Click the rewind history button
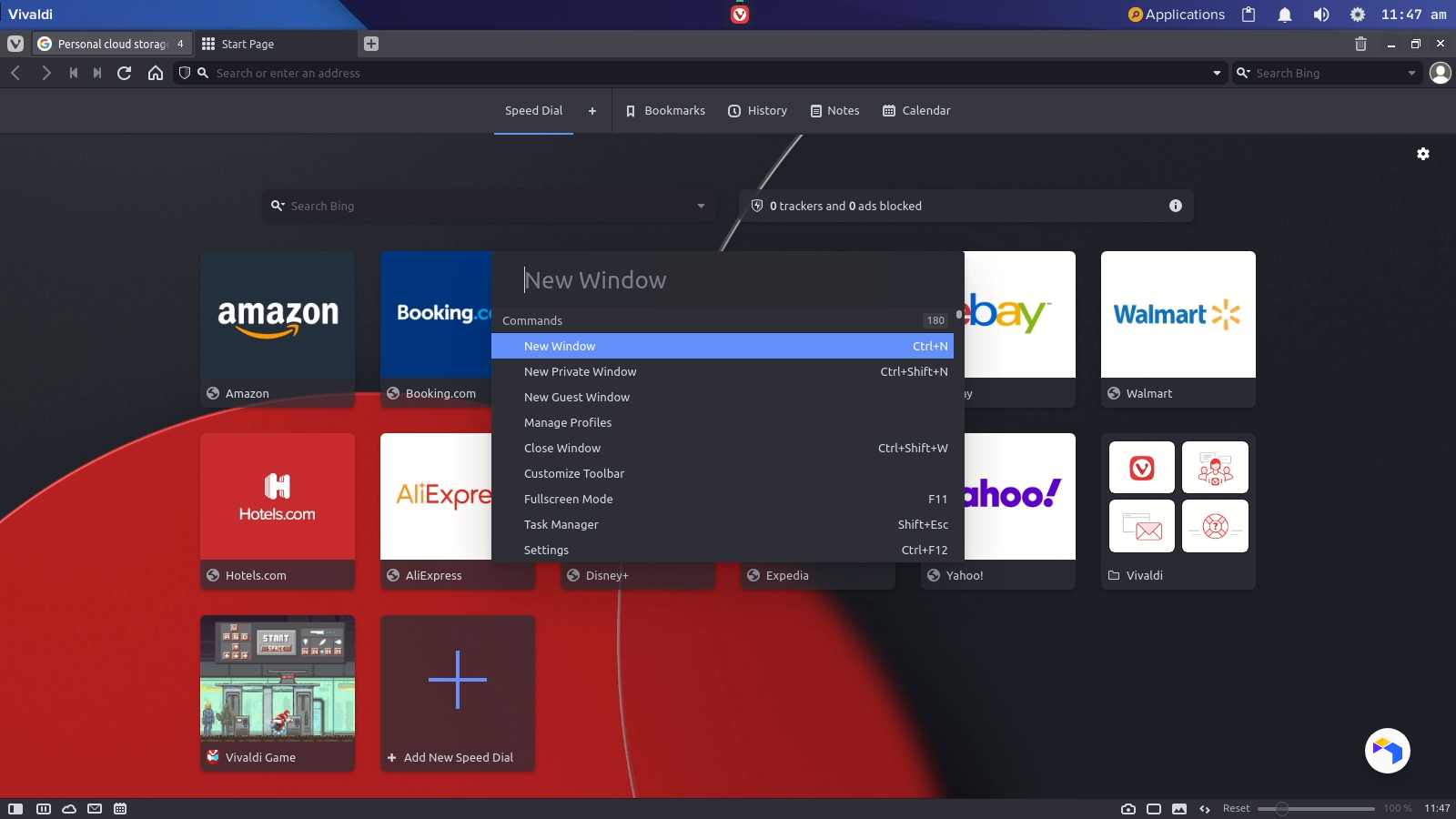The image size is (1456, 819). pos(74,73)
